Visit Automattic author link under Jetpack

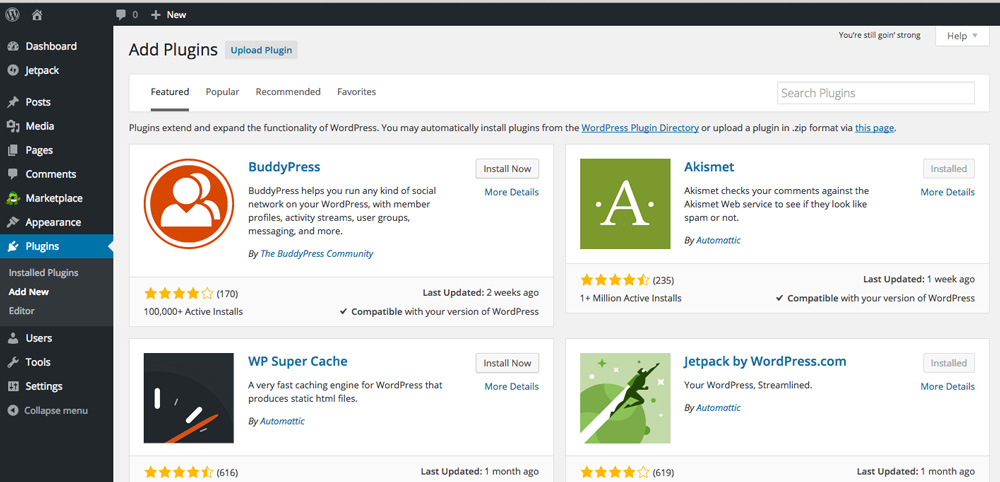click(718, 407)
